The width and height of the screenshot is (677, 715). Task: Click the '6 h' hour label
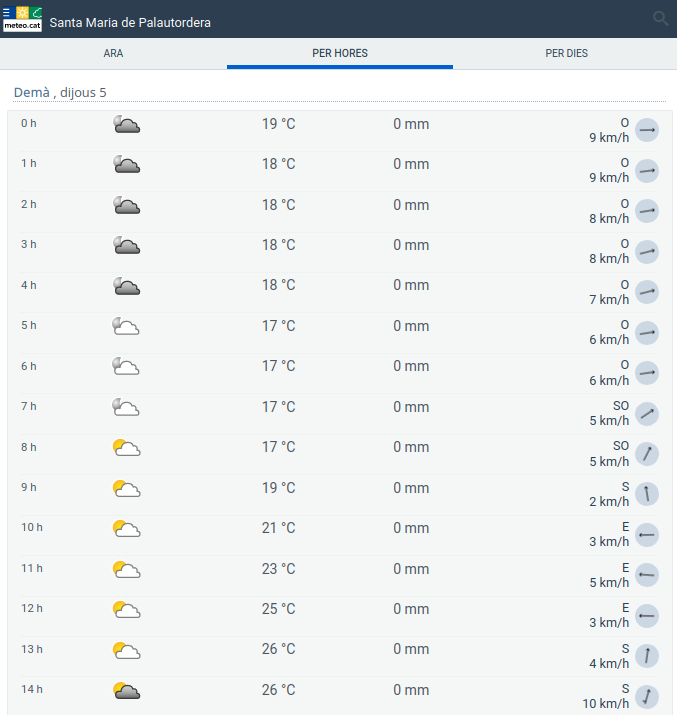29,366
